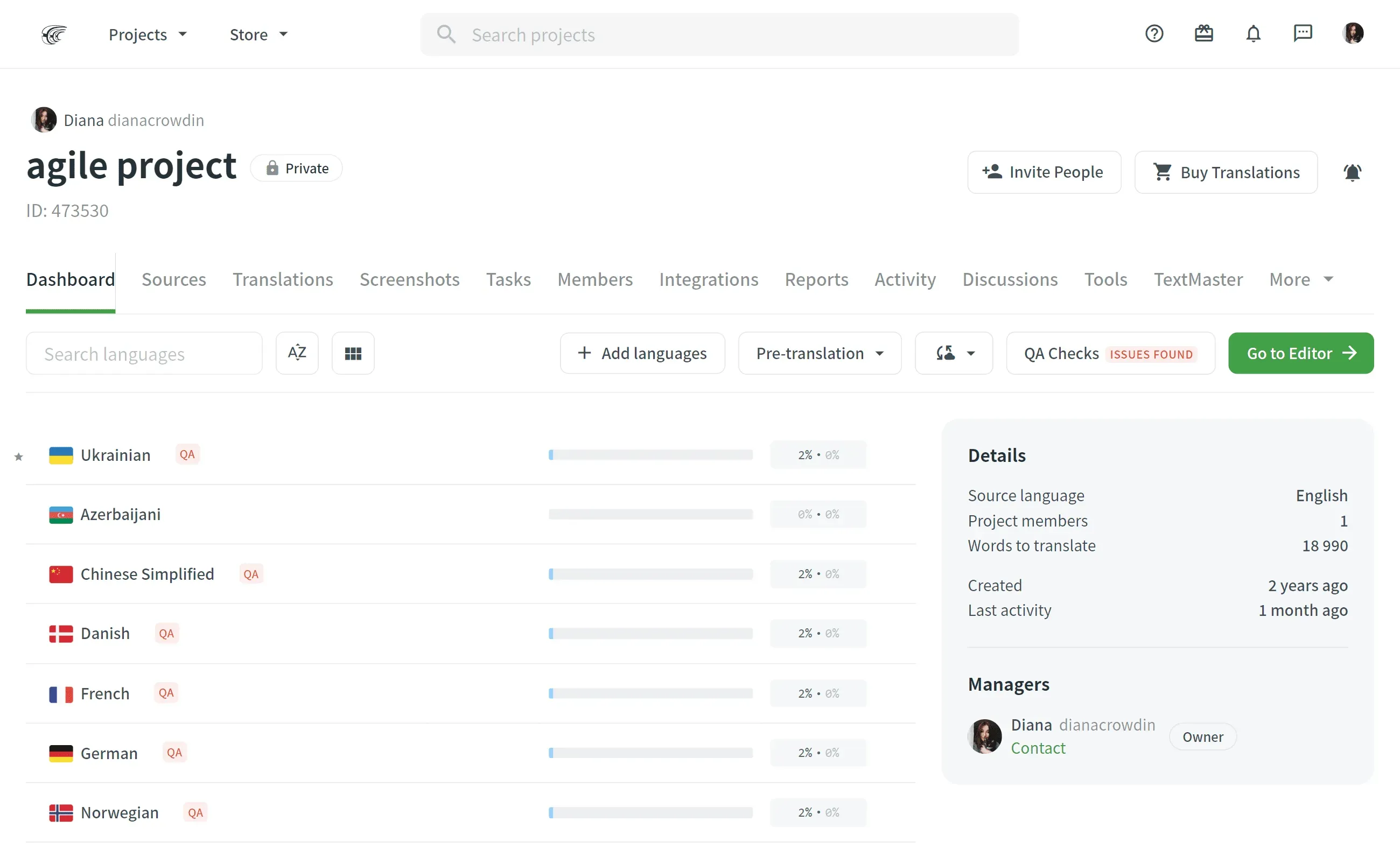Open the Integrations tab
The height and width of the screenshot is (849, 1400).
point(709,279)
